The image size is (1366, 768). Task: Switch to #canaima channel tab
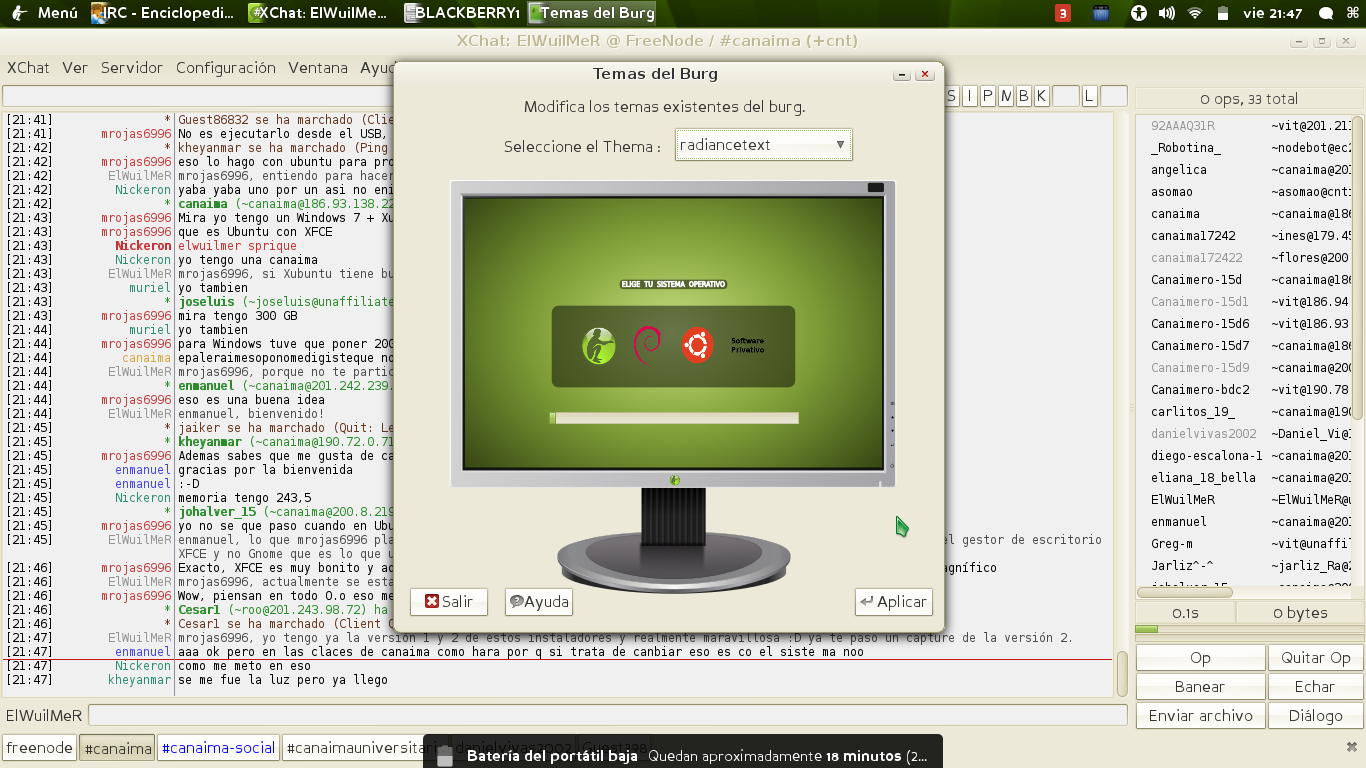(x=117, y=748)
